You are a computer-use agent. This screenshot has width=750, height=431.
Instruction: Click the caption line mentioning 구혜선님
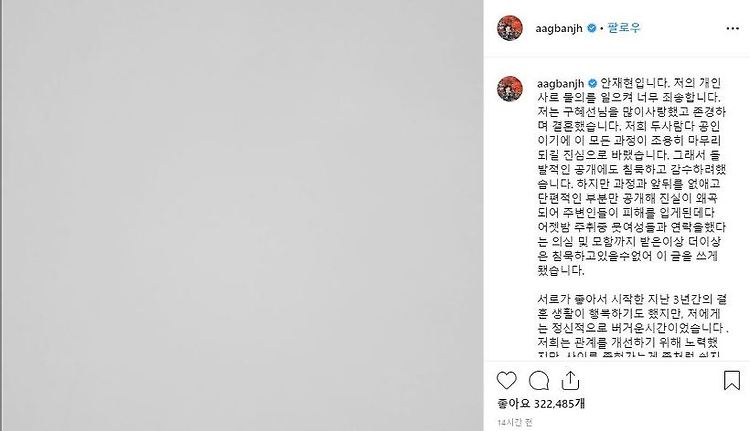[x=631, y=112]
